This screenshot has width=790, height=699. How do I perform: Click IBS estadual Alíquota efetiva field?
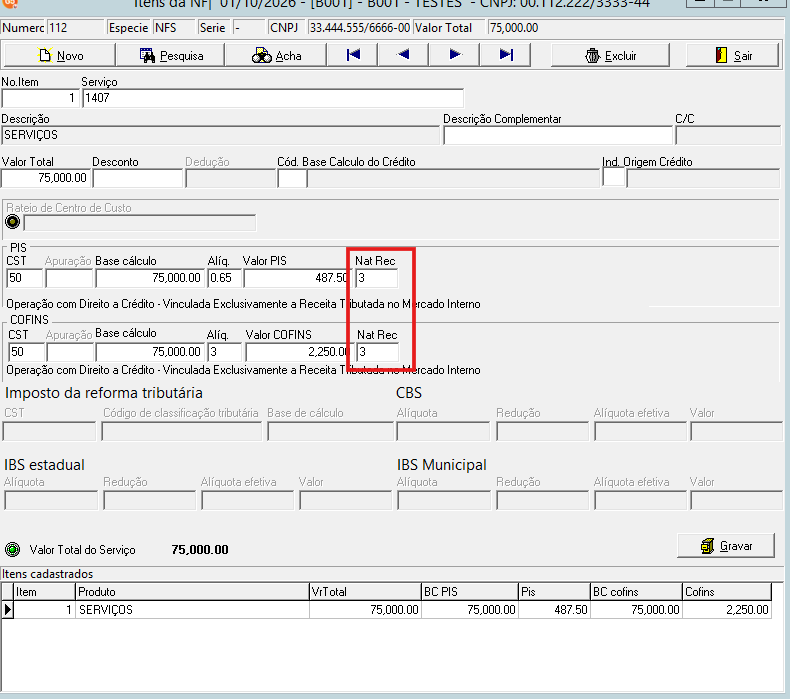(247, 501)
